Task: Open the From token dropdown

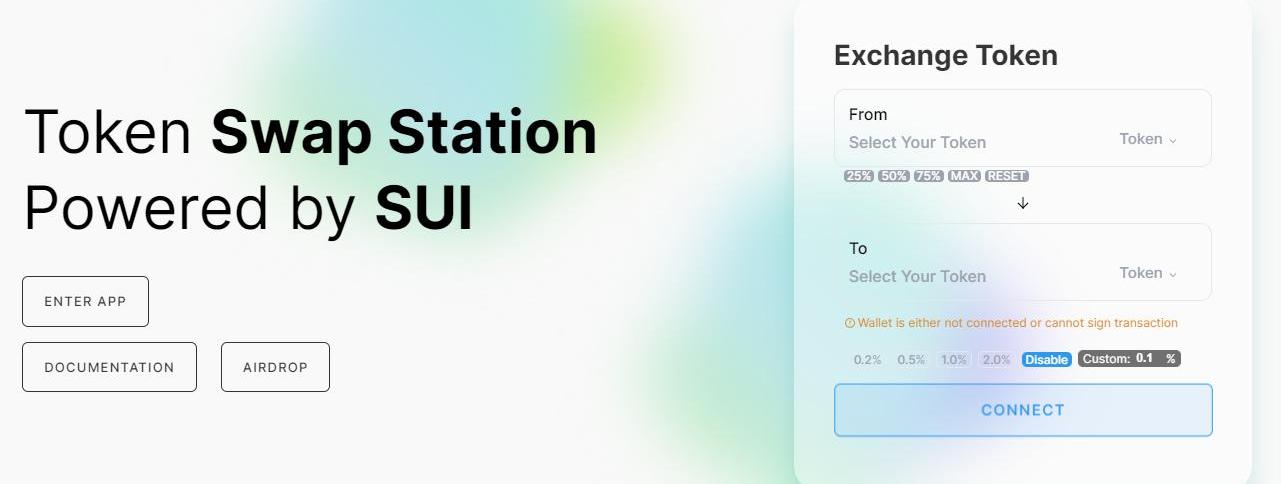Action: [1147, 139]
